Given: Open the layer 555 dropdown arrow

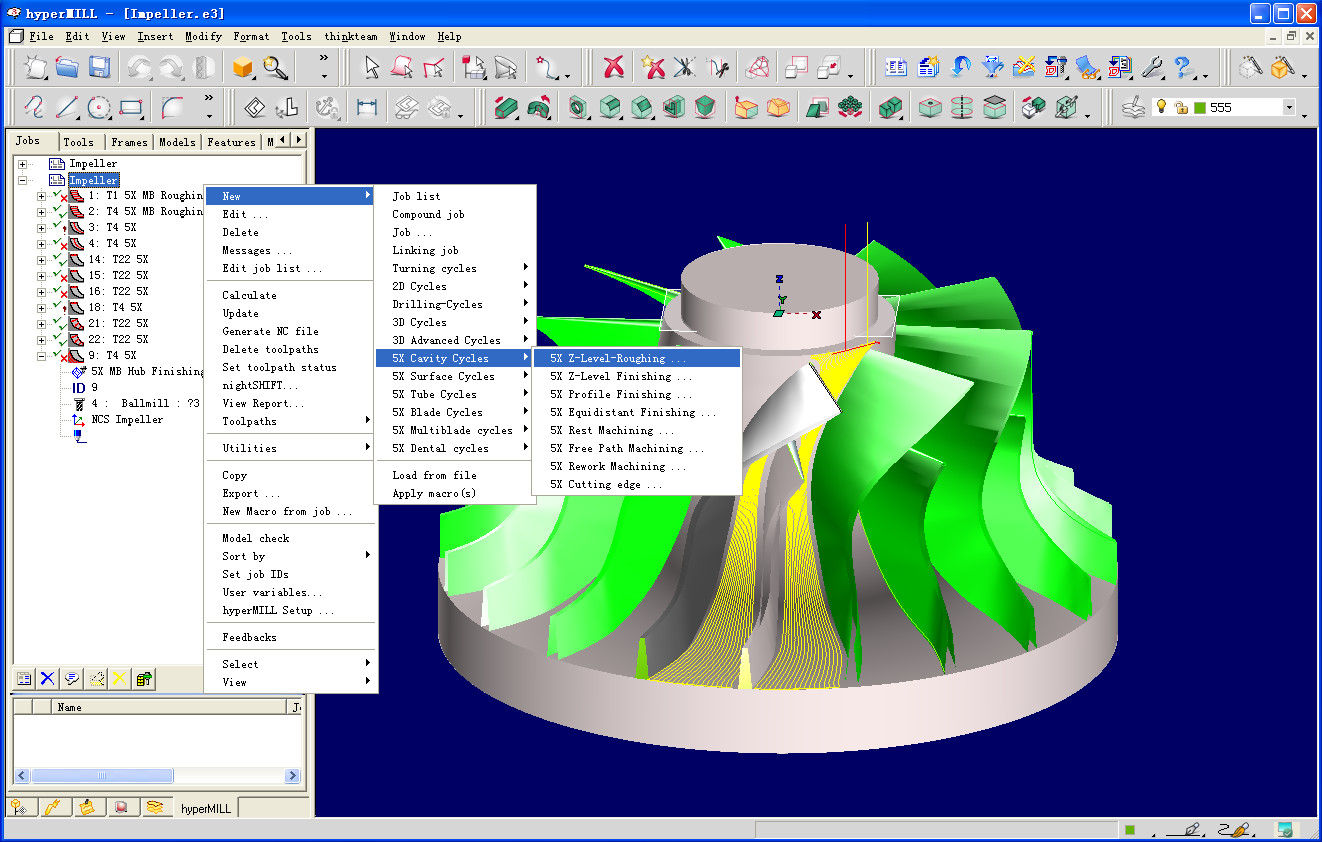Looking at the screenshot, I should point(1289,107).
